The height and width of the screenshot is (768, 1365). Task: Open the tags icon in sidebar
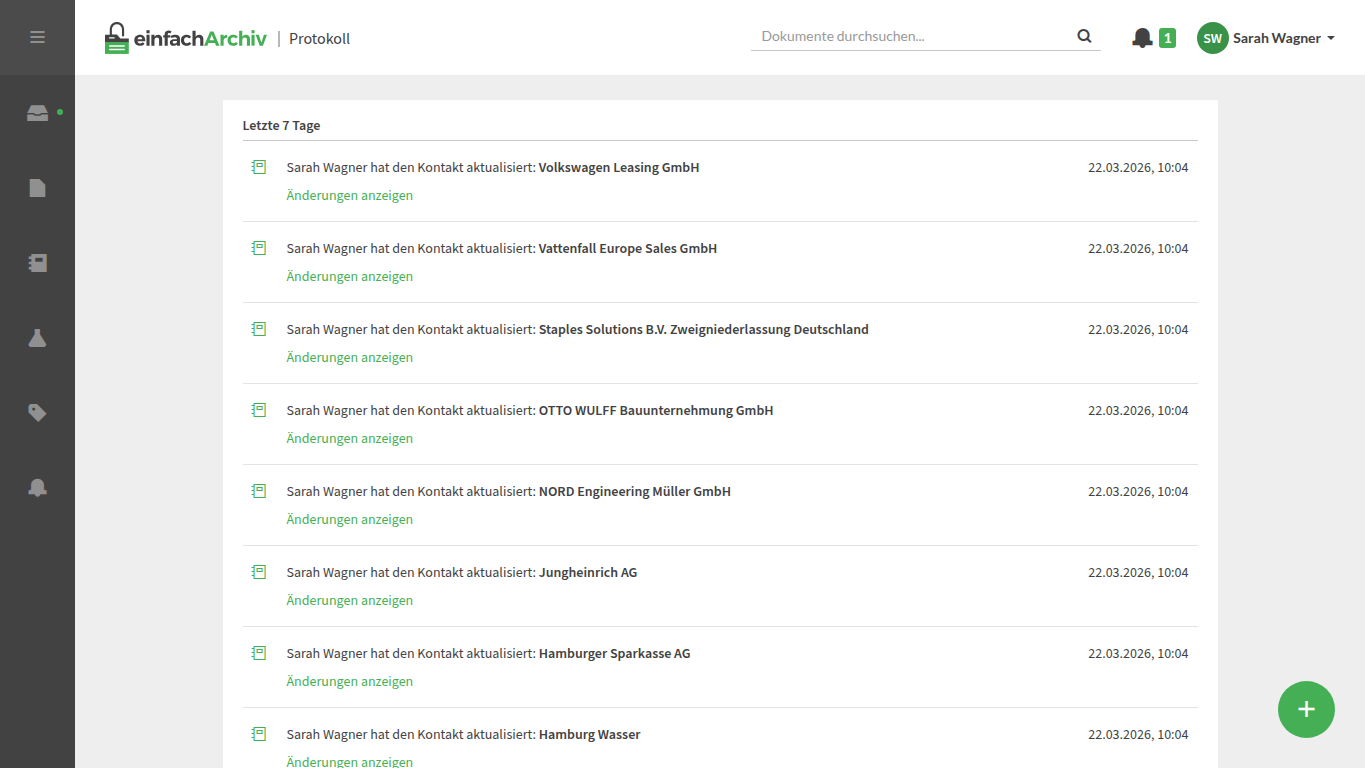coord(37,413)
